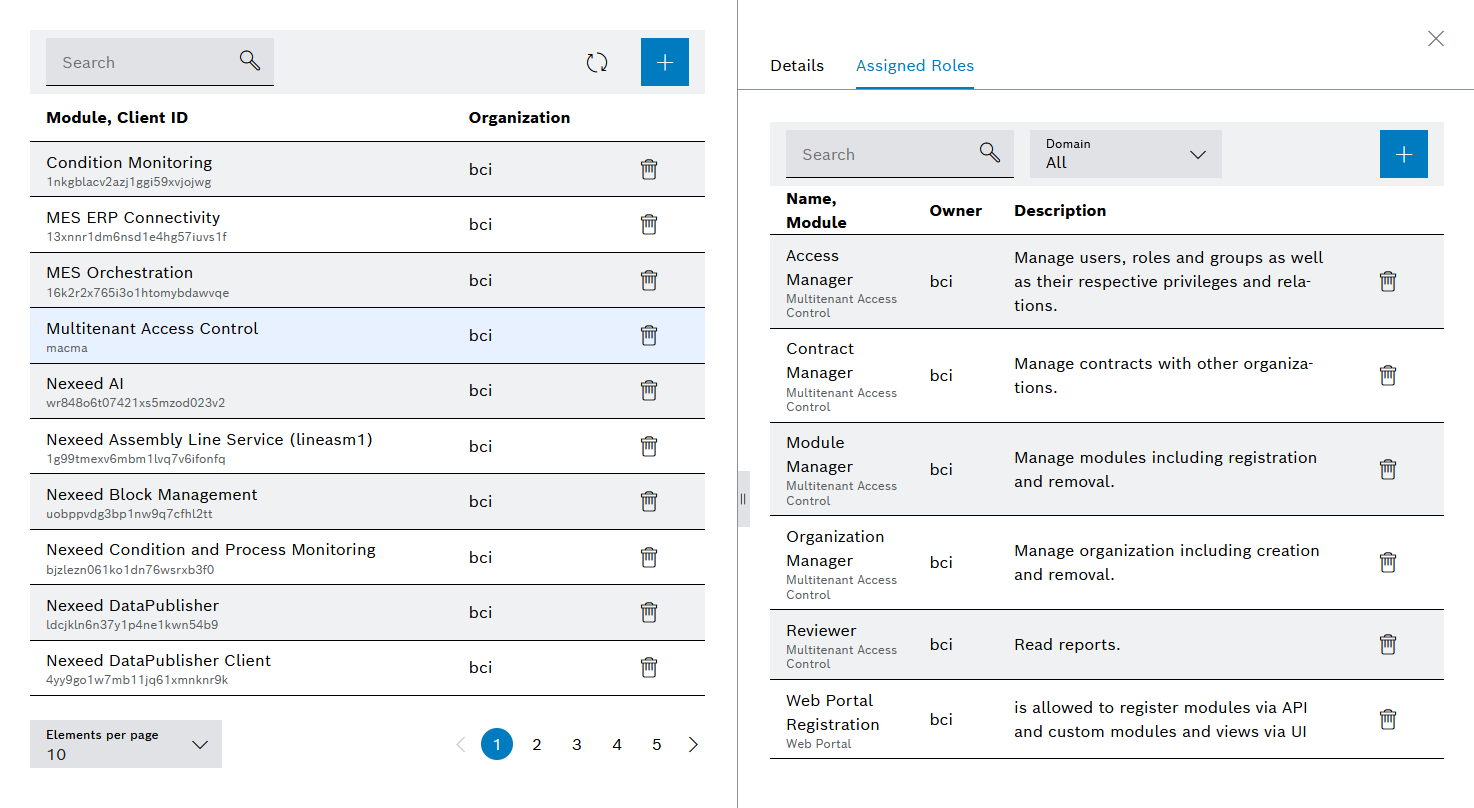
Task: Click the trash icon in the Nexeed DataPublisher row (ldcjkln6n37y1p4ne1kwn54b9)
Action: tap(649, 613)
